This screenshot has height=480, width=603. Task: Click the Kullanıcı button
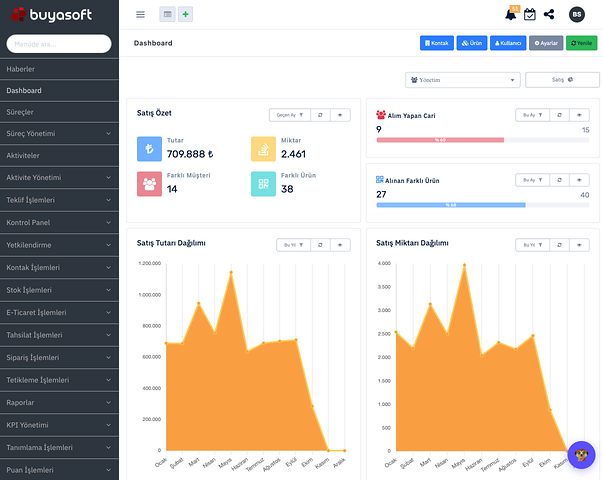[508, 43]
